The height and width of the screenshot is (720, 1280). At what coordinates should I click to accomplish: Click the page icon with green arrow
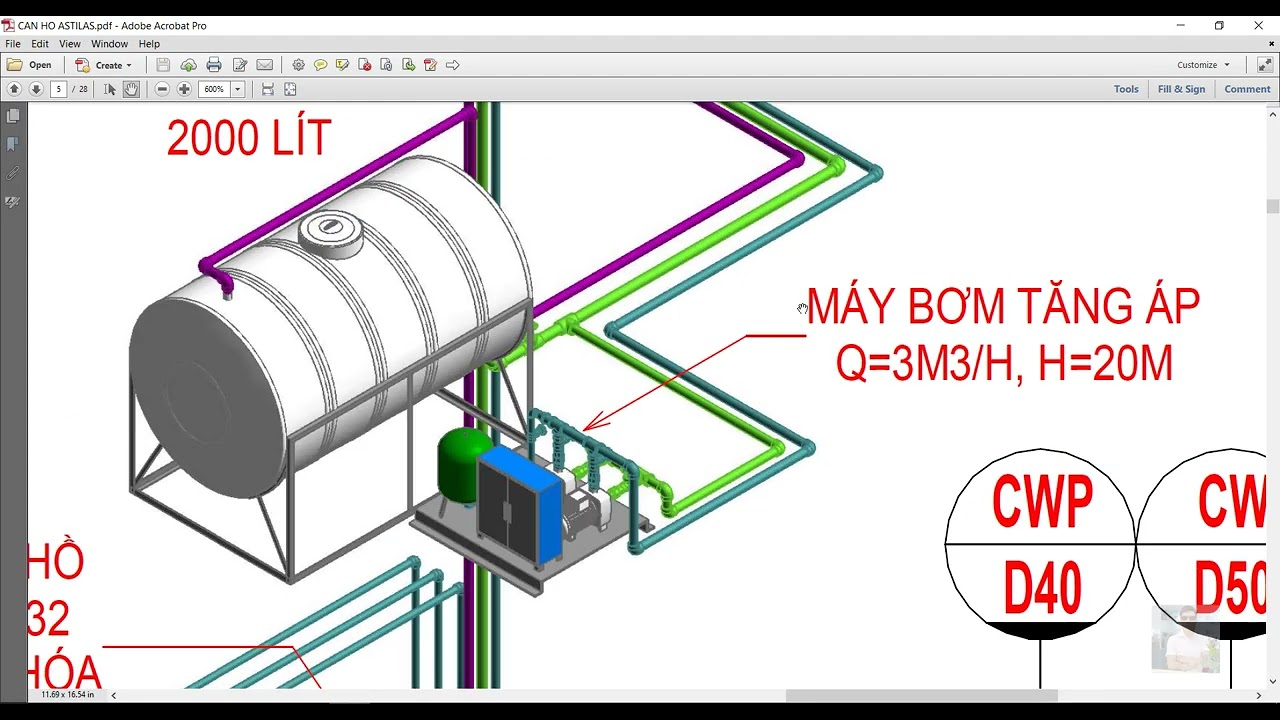(408, 65)
